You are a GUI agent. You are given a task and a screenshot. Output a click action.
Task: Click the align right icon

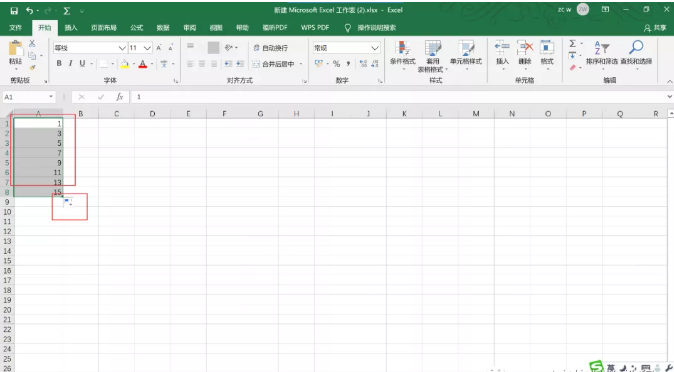click(x=214, y=64)
